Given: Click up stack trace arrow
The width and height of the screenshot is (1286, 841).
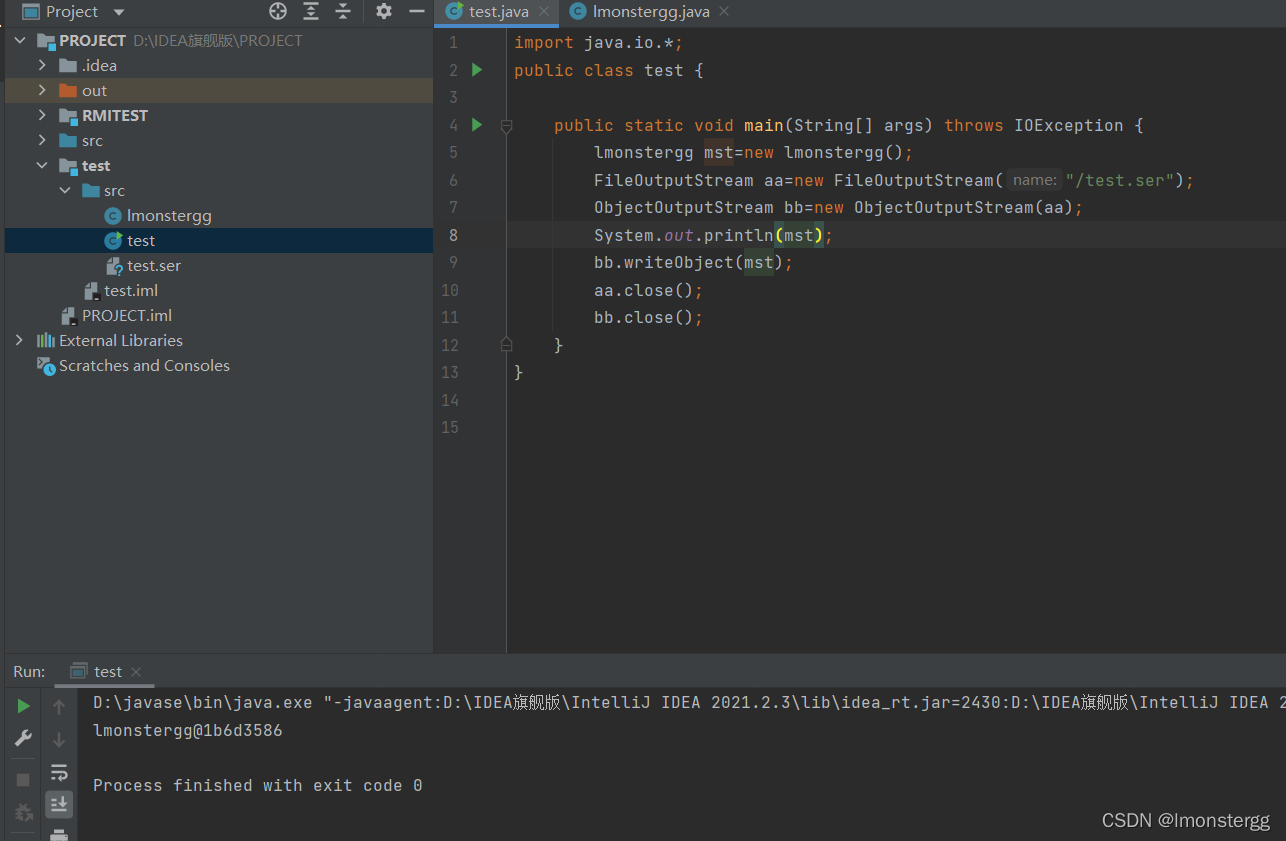Looking at the screenshot, I should (x=59, y=707).
